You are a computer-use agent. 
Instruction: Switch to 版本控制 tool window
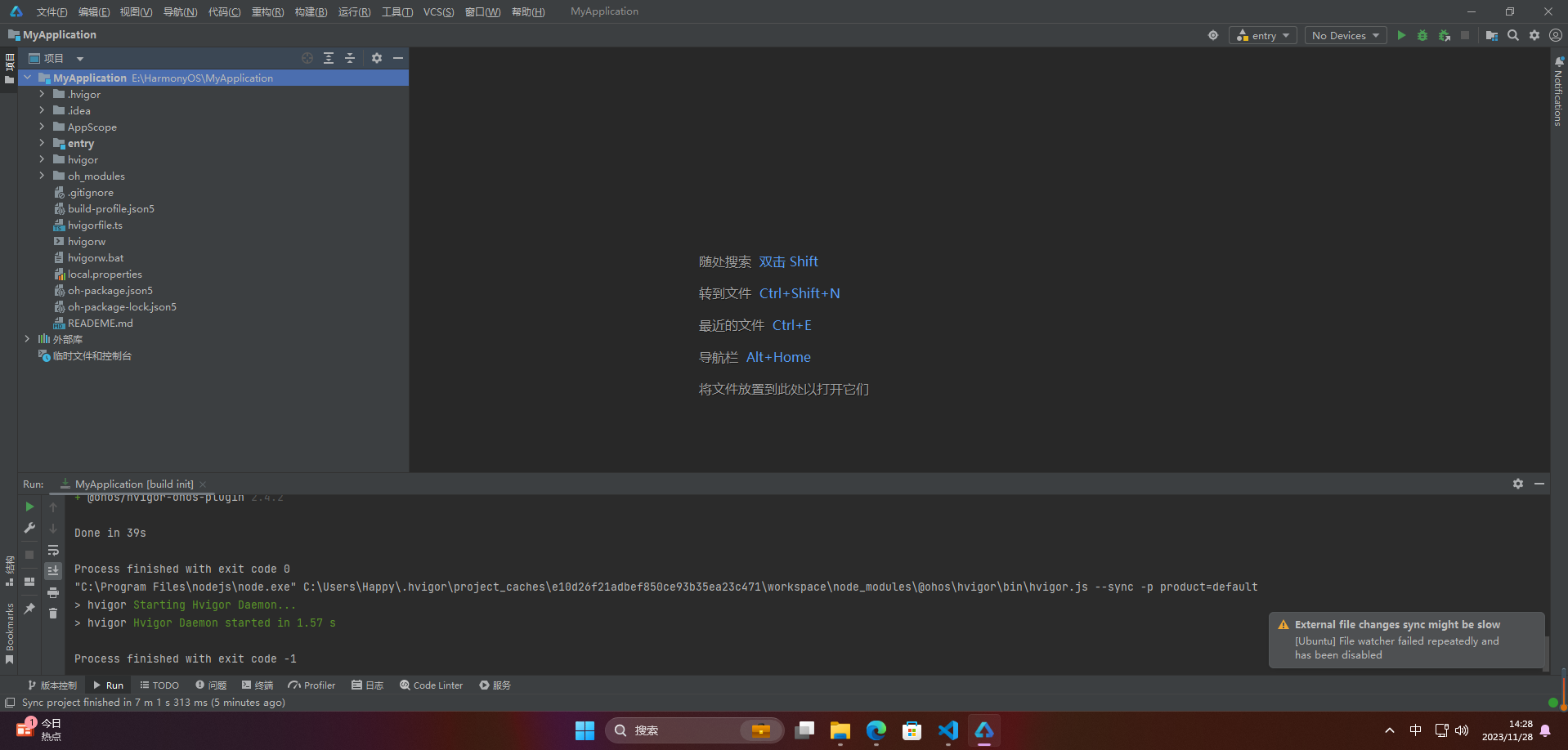[52, 685]
